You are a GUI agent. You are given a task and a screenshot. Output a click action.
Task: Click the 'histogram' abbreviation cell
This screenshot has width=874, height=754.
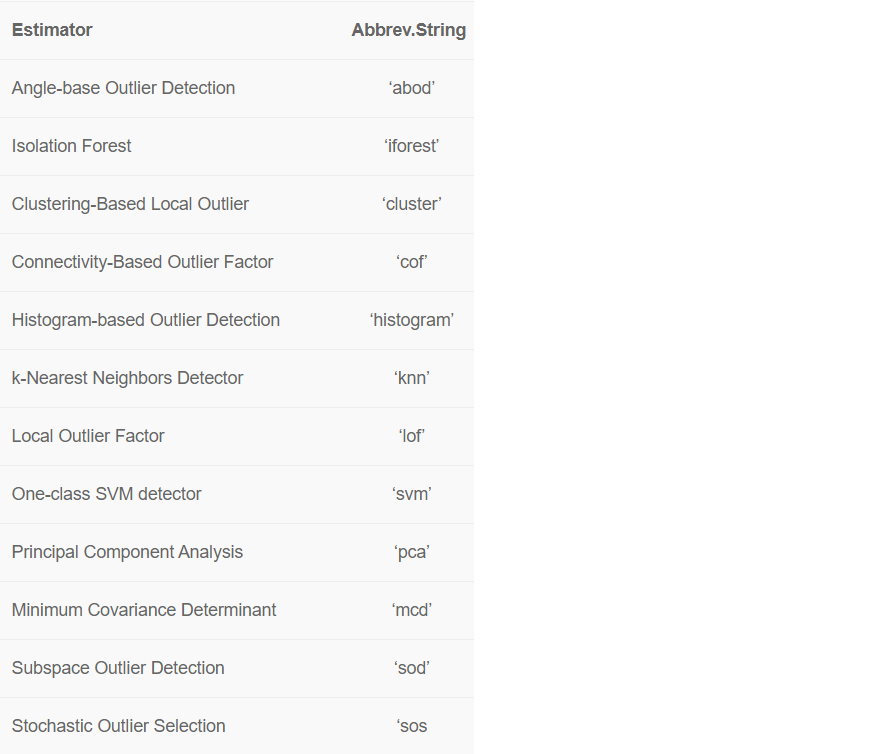(x=412, y=320)
